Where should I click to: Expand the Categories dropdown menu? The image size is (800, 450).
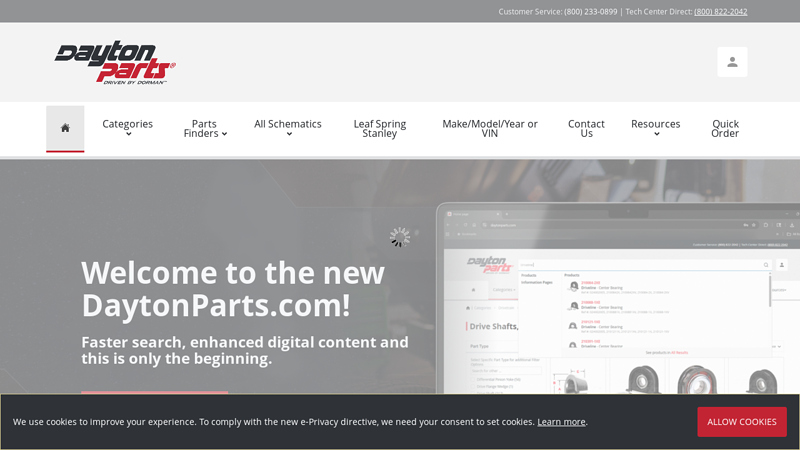(x=128, y=128)
